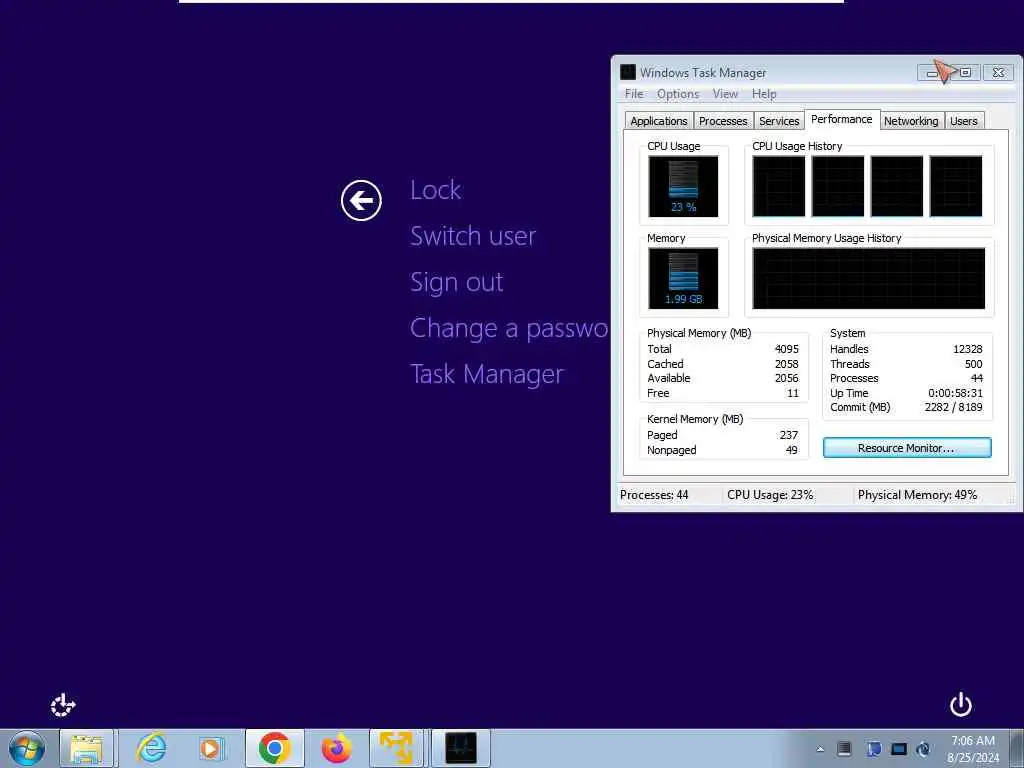
Task: Click the Threads value 500
Action: [973, 364]
